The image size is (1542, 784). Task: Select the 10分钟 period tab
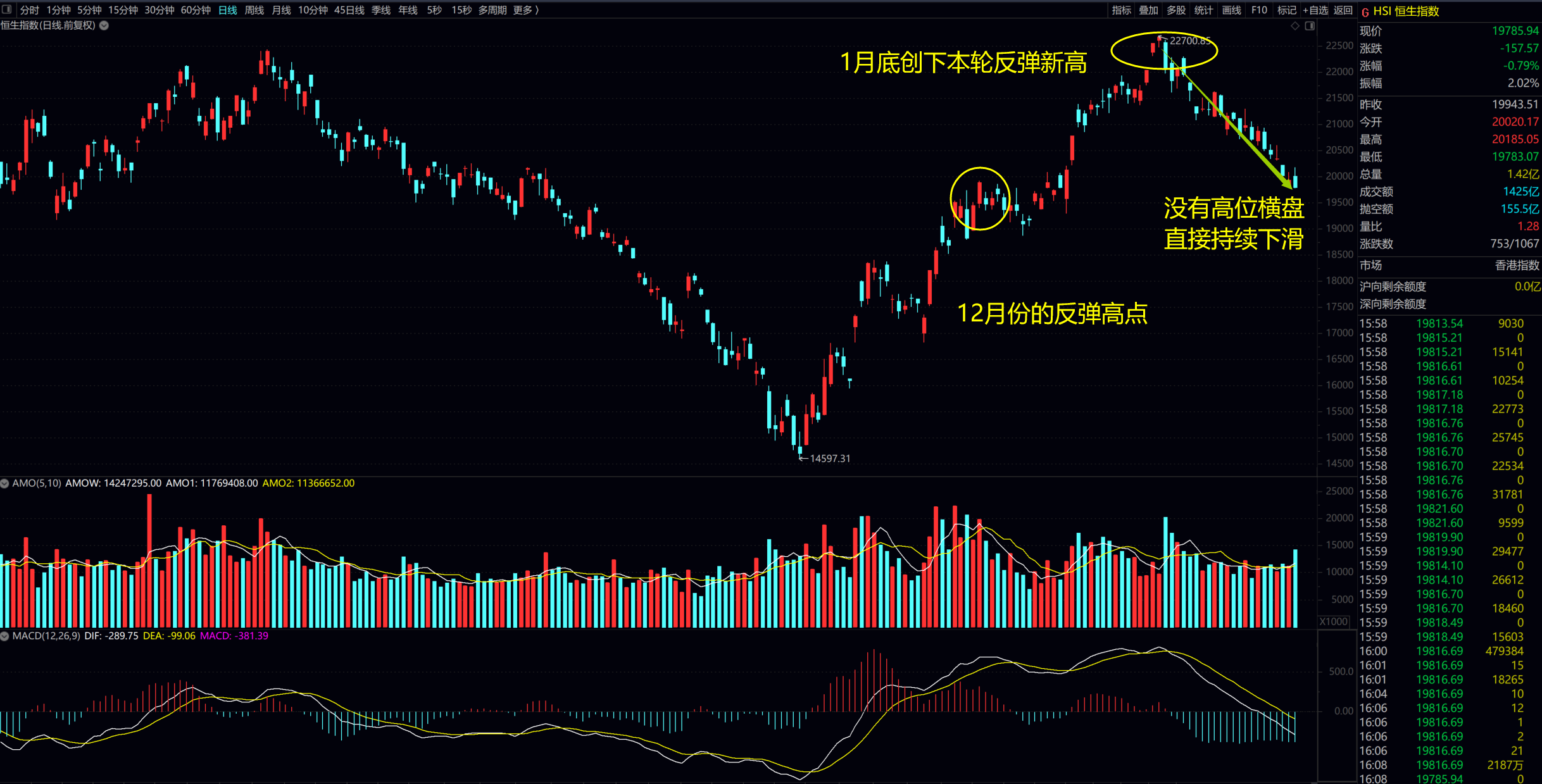(x=313, y=10)
